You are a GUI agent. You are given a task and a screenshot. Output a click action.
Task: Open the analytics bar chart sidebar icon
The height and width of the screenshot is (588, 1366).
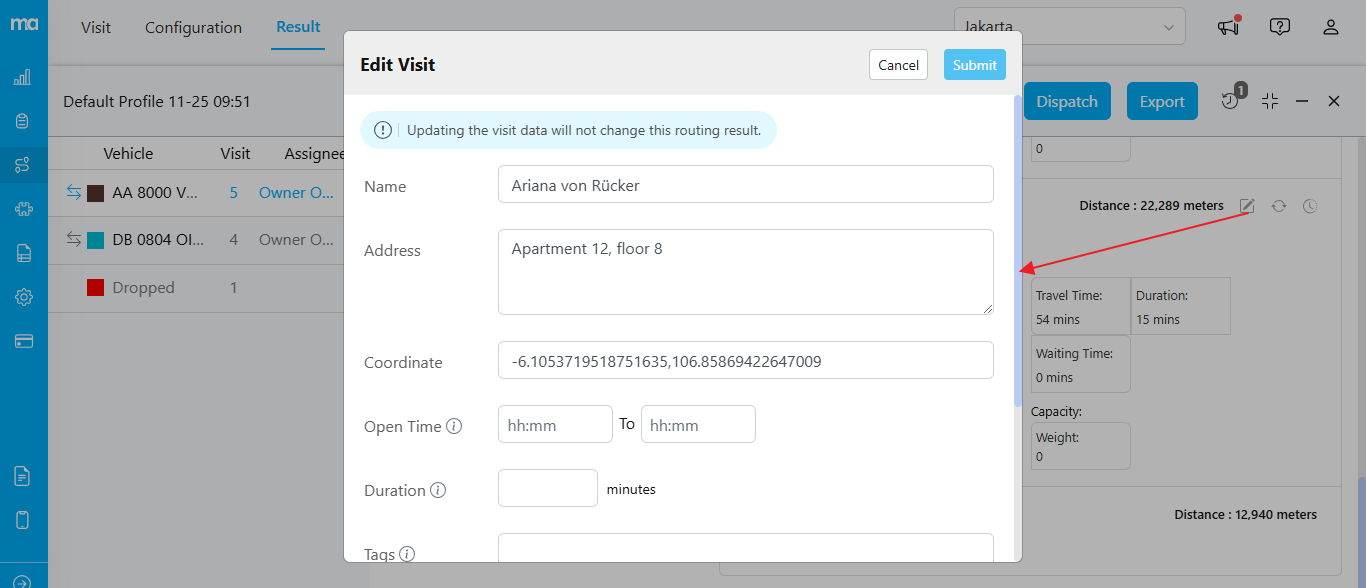tap(23, 77)
